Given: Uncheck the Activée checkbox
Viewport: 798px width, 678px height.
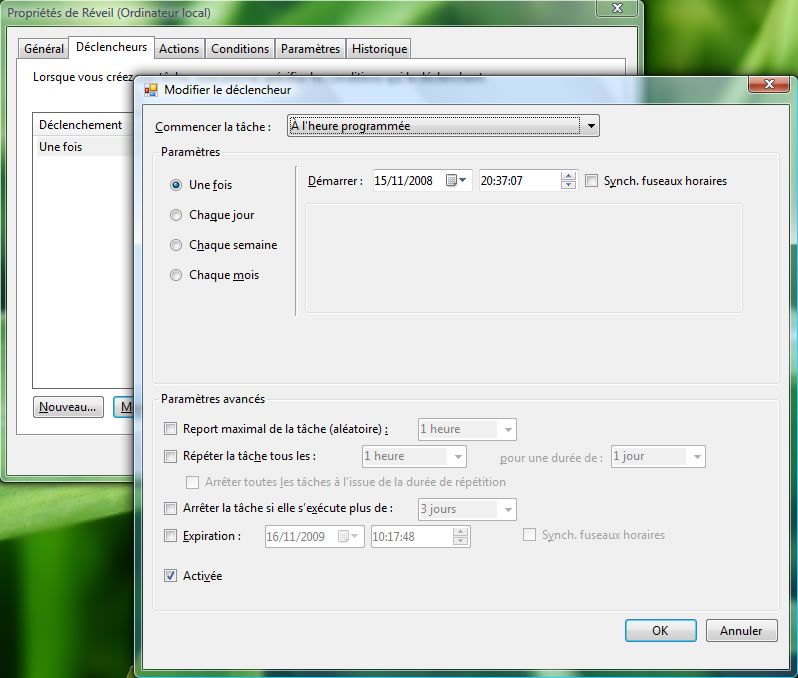Looking at the screenshot, I should tap(170, 576).
